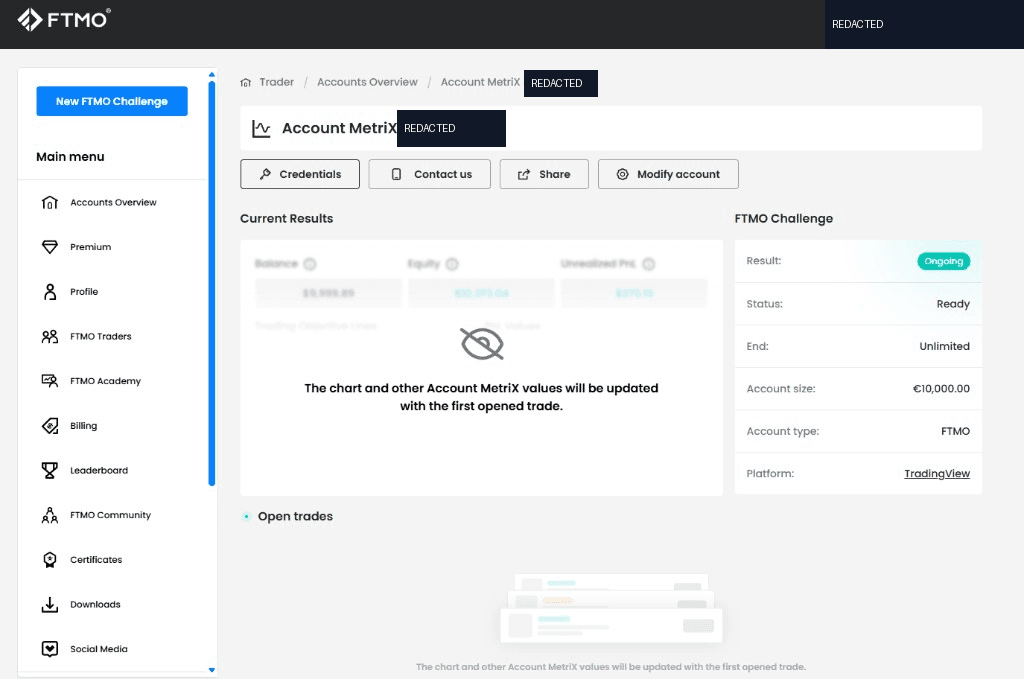Click the Balance info icon
Image resolution: width=1024 pixels, height=679 pixels.
coord(310,264)
